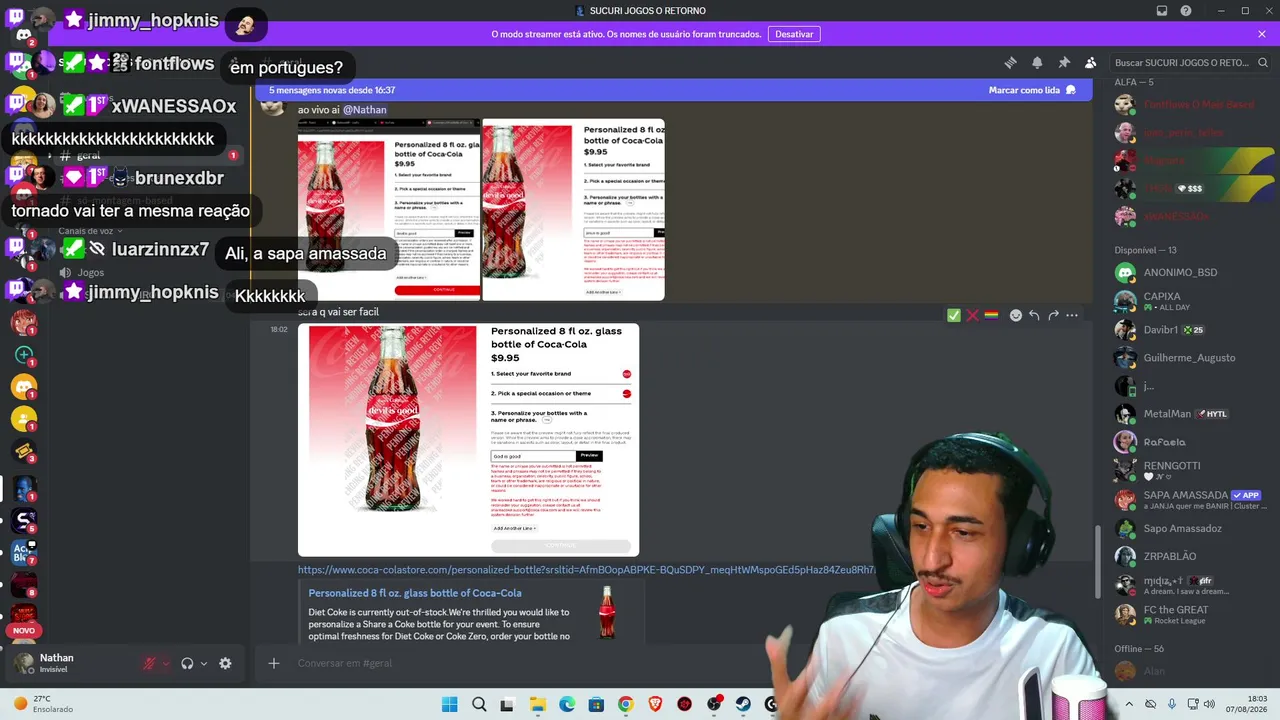Open File Explorer from taskbar
The height and width of the screenshot is (720, 1280).
[538, 704]
